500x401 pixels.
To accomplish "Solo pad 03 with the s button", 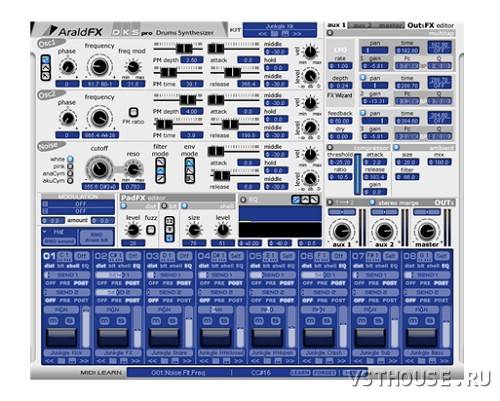I will click(x=172, y=321).
